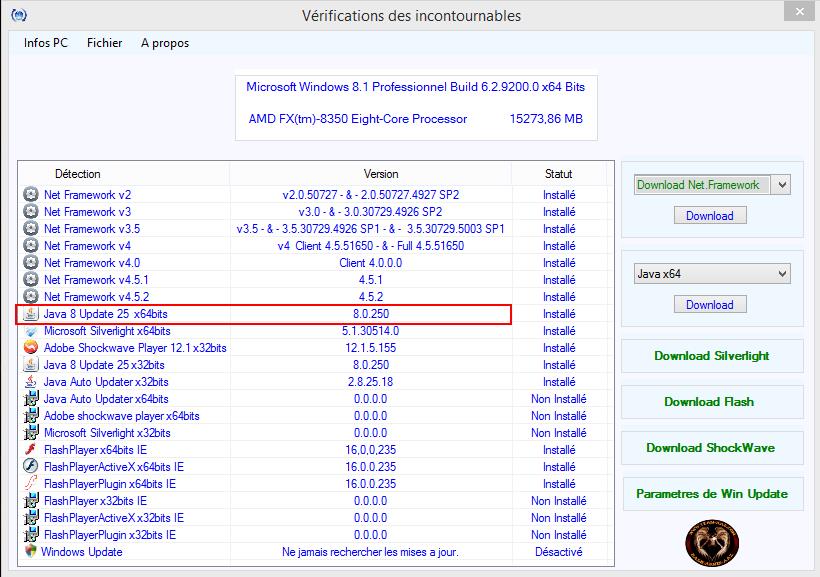Click the gear icon beside Net Framework v4.5.1

pyautogui.click(x=31, y=280)
